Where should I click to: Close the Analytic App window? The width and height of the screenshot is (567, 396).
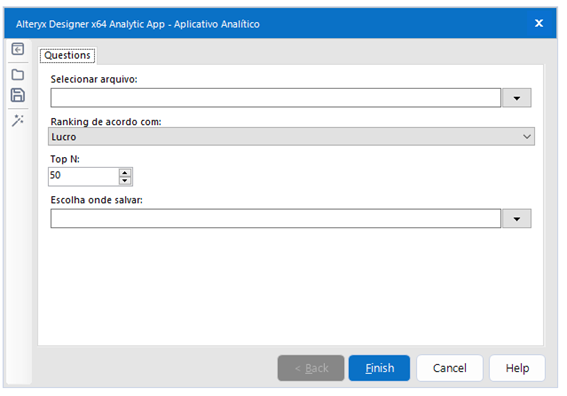click(x=539, y=23)
